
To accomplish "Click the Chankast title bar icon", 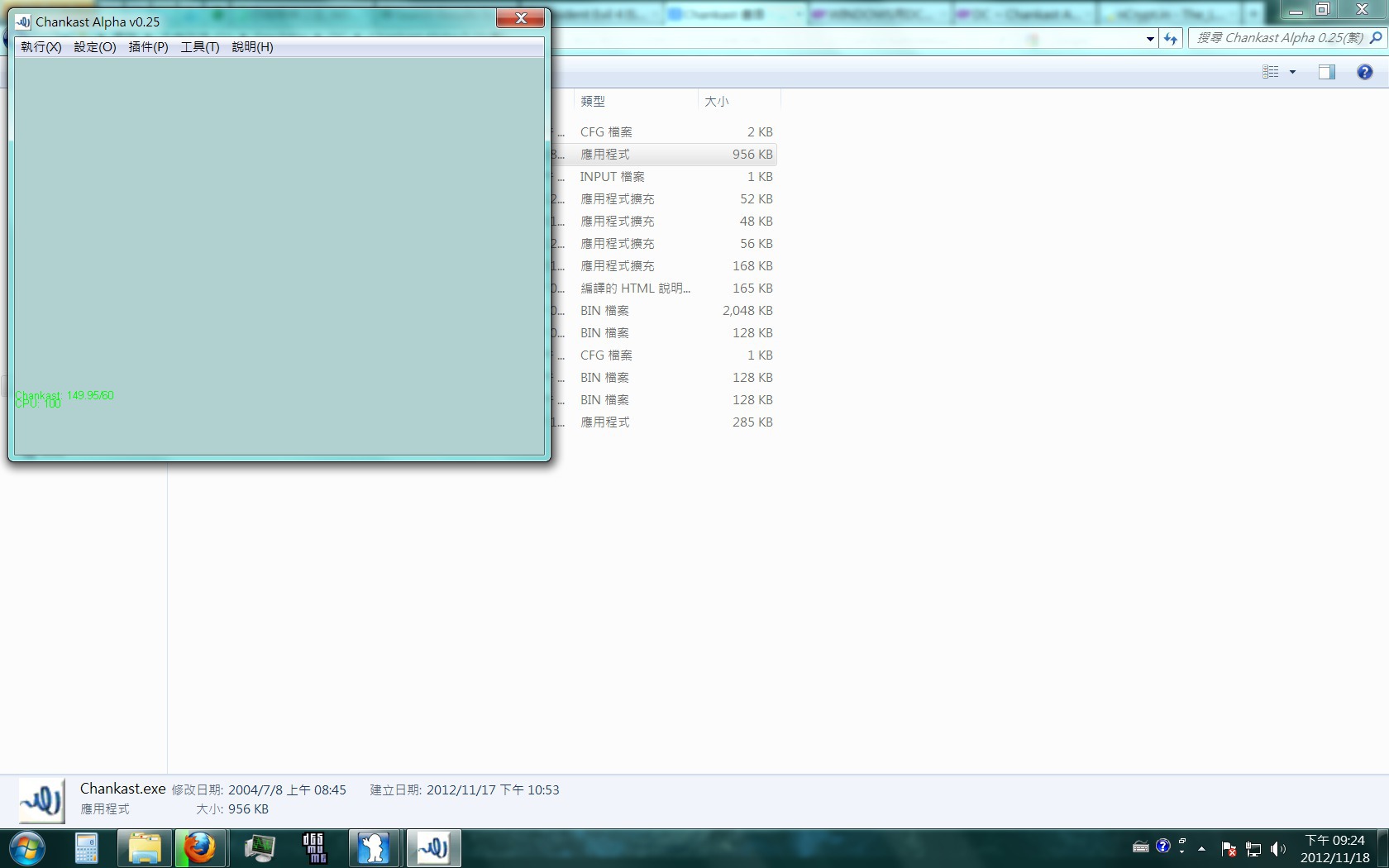I will [x=23, y=21].
